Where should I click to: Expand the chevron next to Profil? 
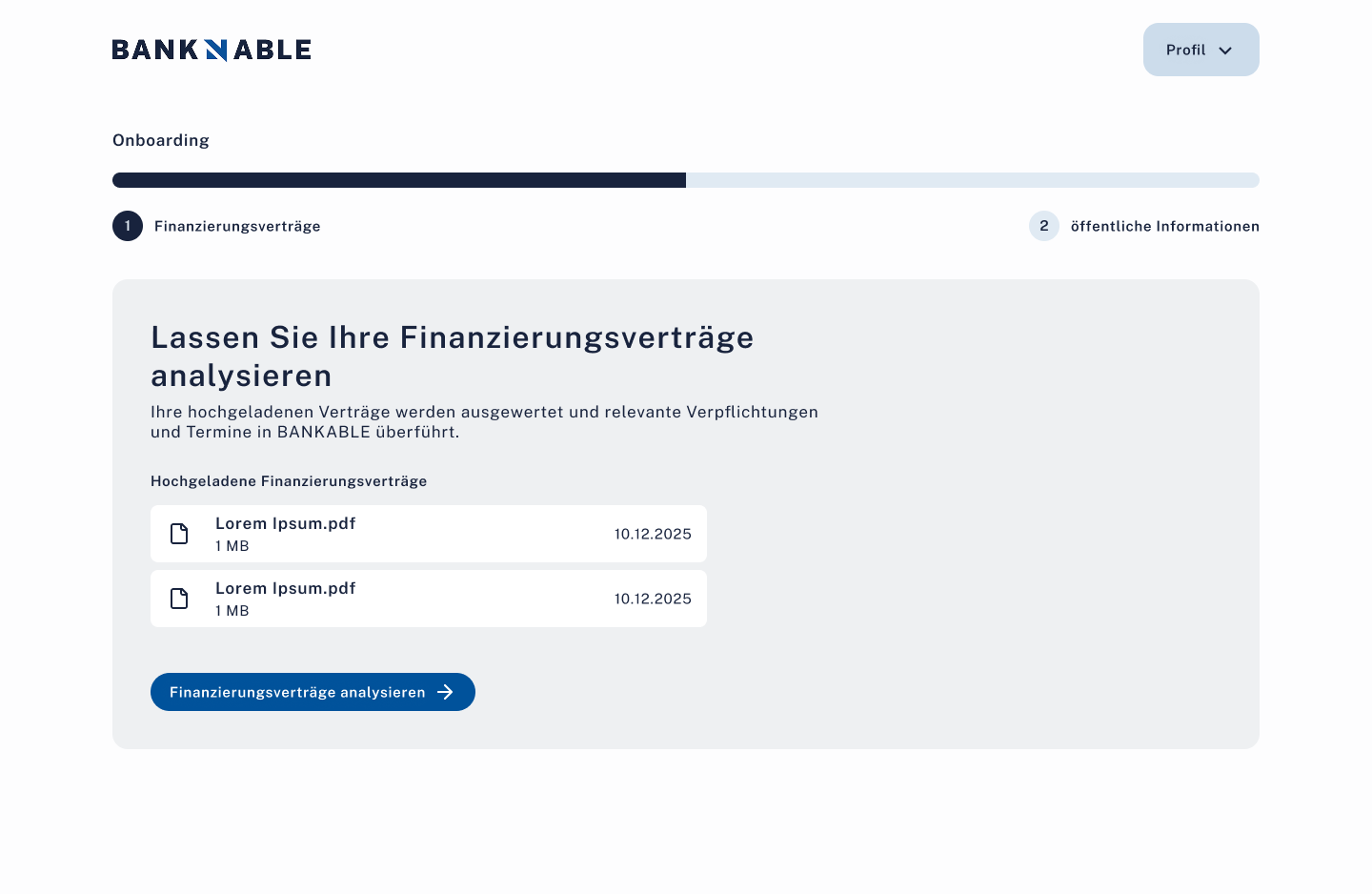pos(1225,51)
